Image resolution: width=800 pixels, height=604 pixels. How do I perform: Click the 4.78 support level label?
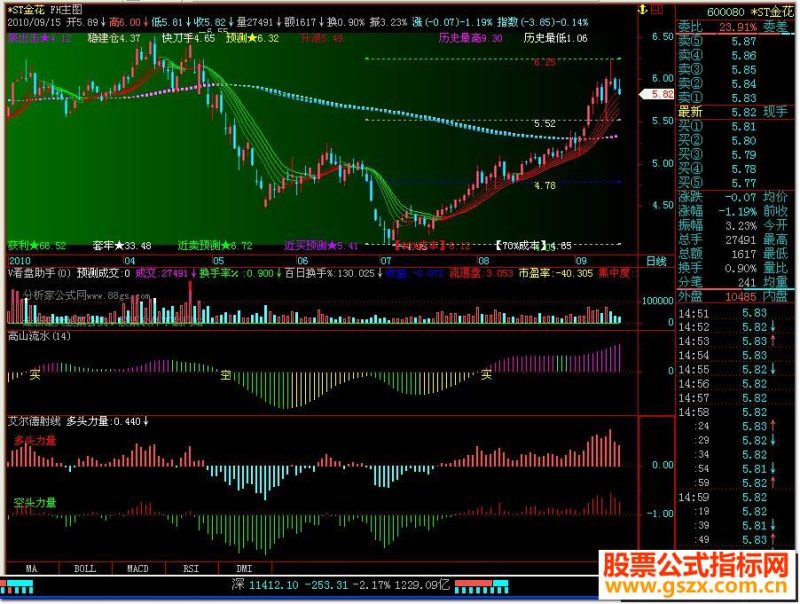point(544,186)
